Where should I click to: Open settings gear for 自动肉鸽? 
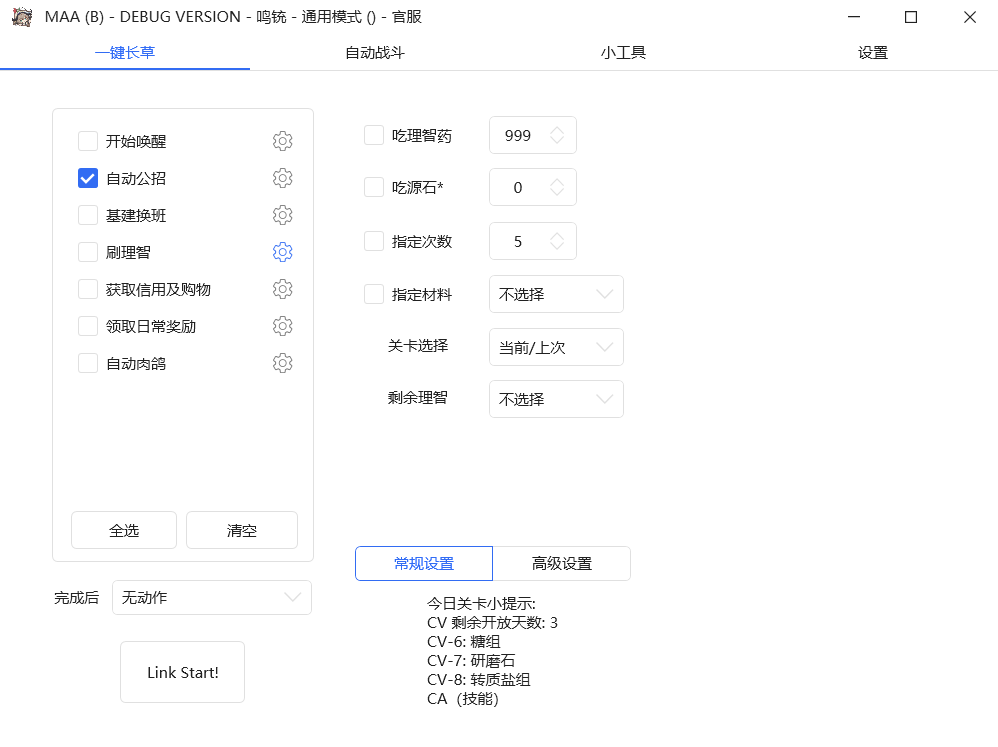coord(282,363)
